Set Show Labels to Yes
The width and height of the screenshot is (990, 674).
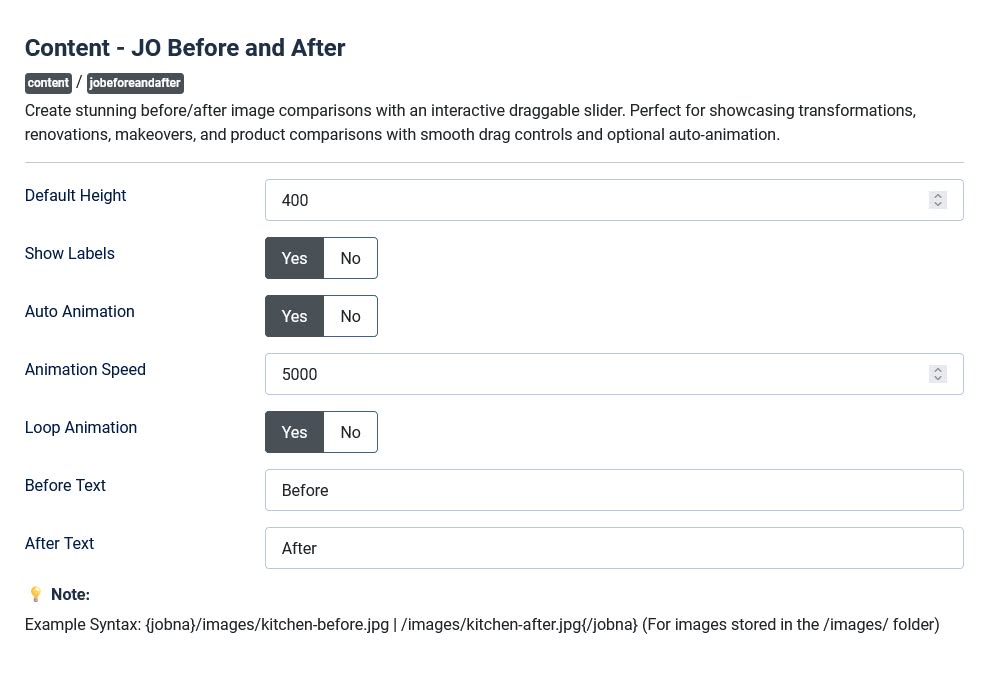tap(294, 258)
